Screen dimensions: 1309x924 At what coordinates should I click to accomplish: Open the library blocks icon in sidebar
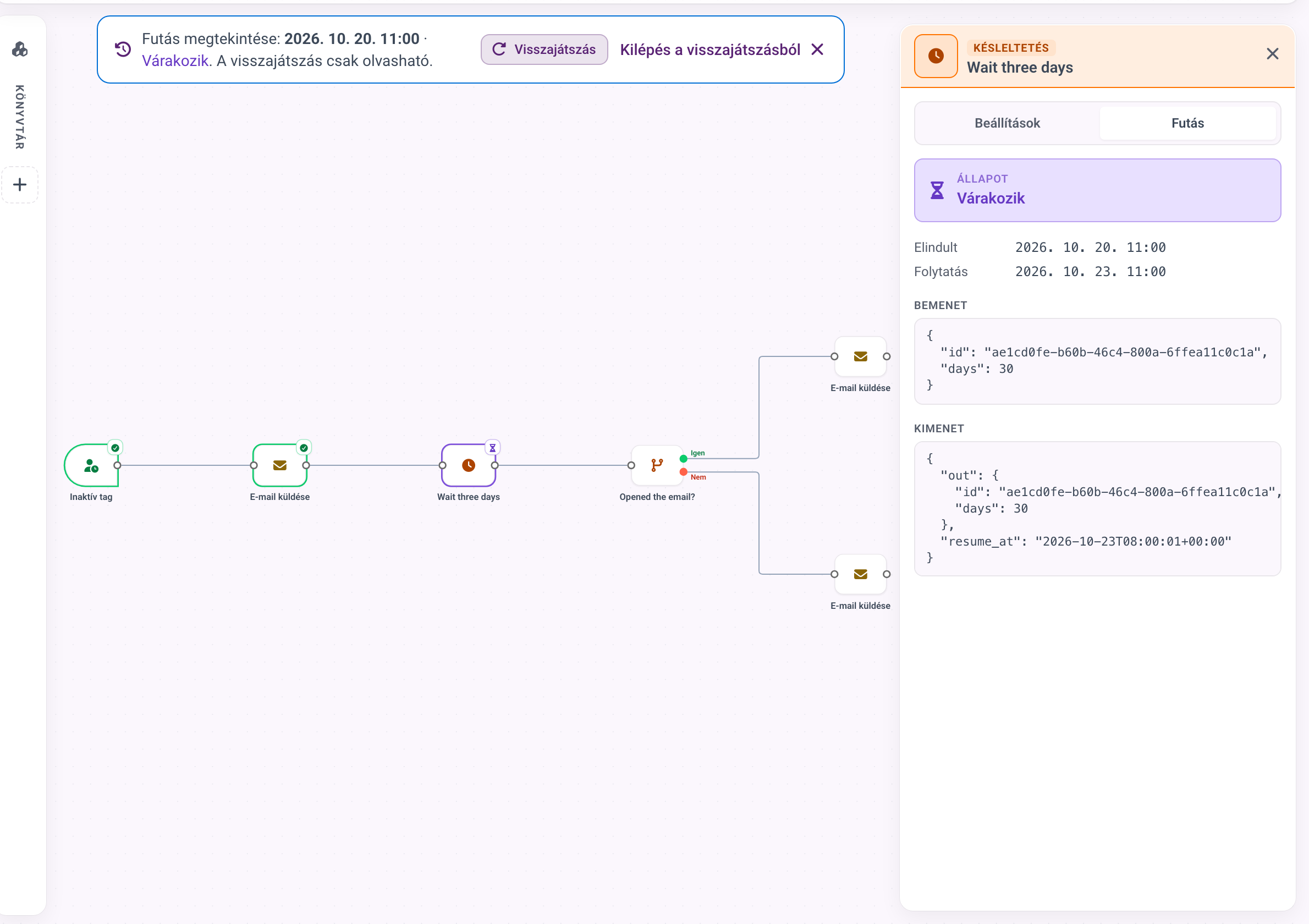(20, 50)
